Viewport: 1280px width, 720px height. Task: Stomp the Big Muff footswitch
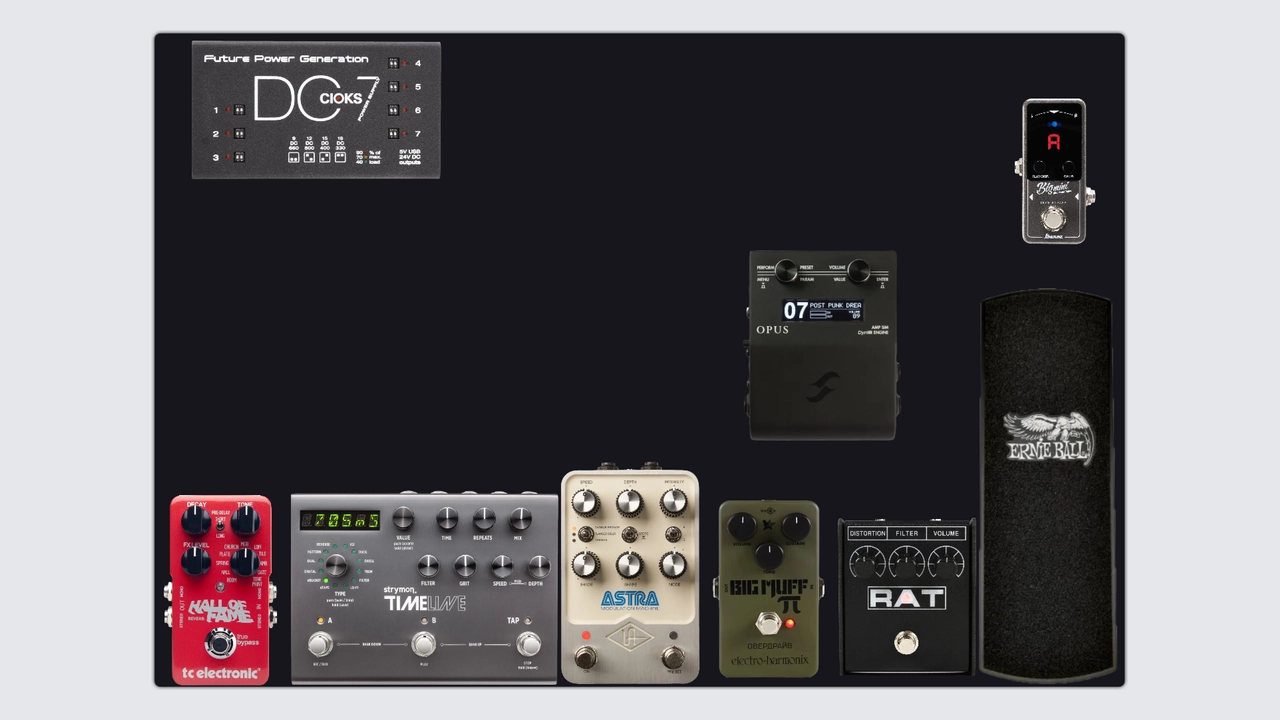click(x=768, y=625)
